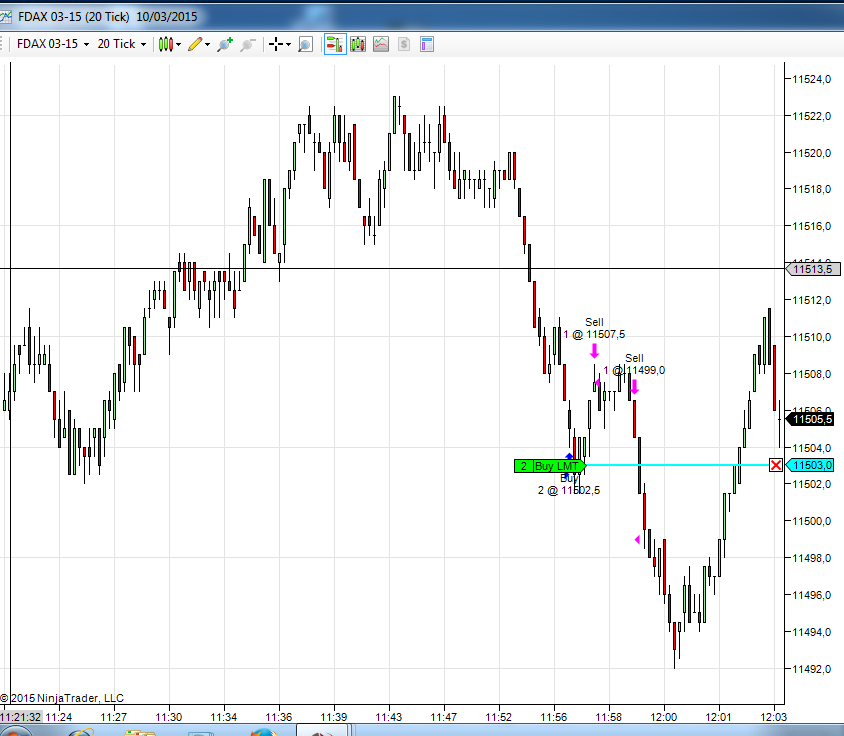The height and width of the screenshot is (736, 844).
Task: Click the black 11505,5 current price marker
Action: 810,419
